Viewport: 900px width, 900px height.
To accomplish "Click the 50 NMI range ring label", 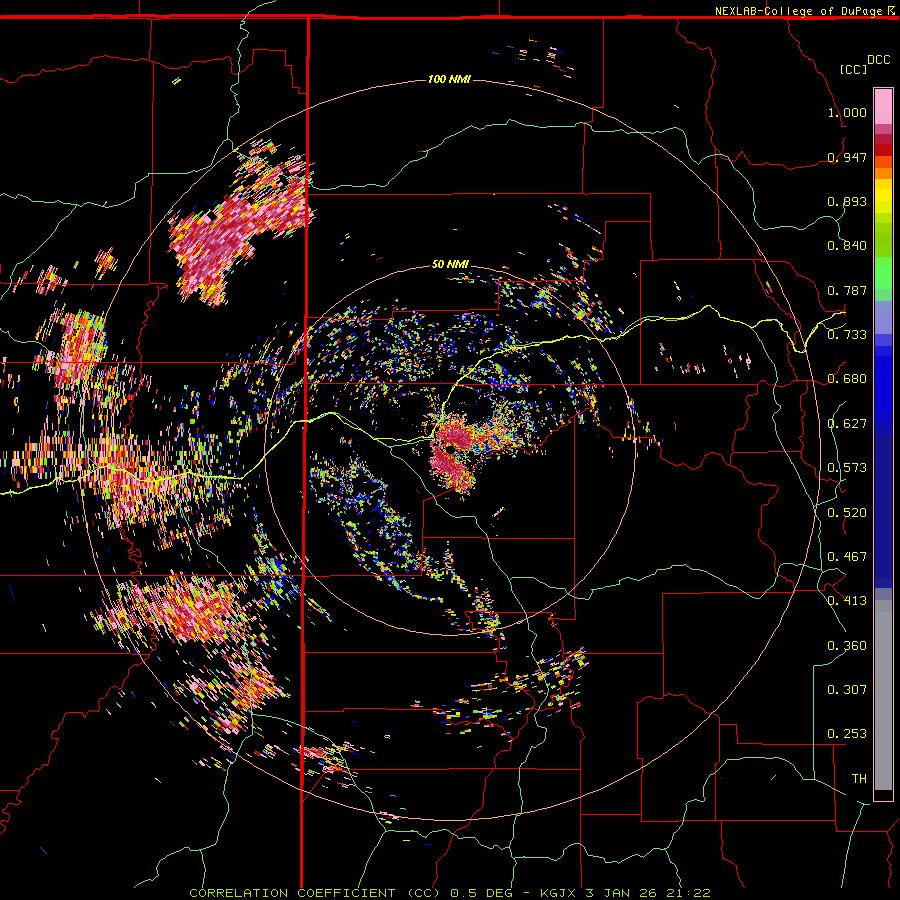I will (x=450, y=264).
